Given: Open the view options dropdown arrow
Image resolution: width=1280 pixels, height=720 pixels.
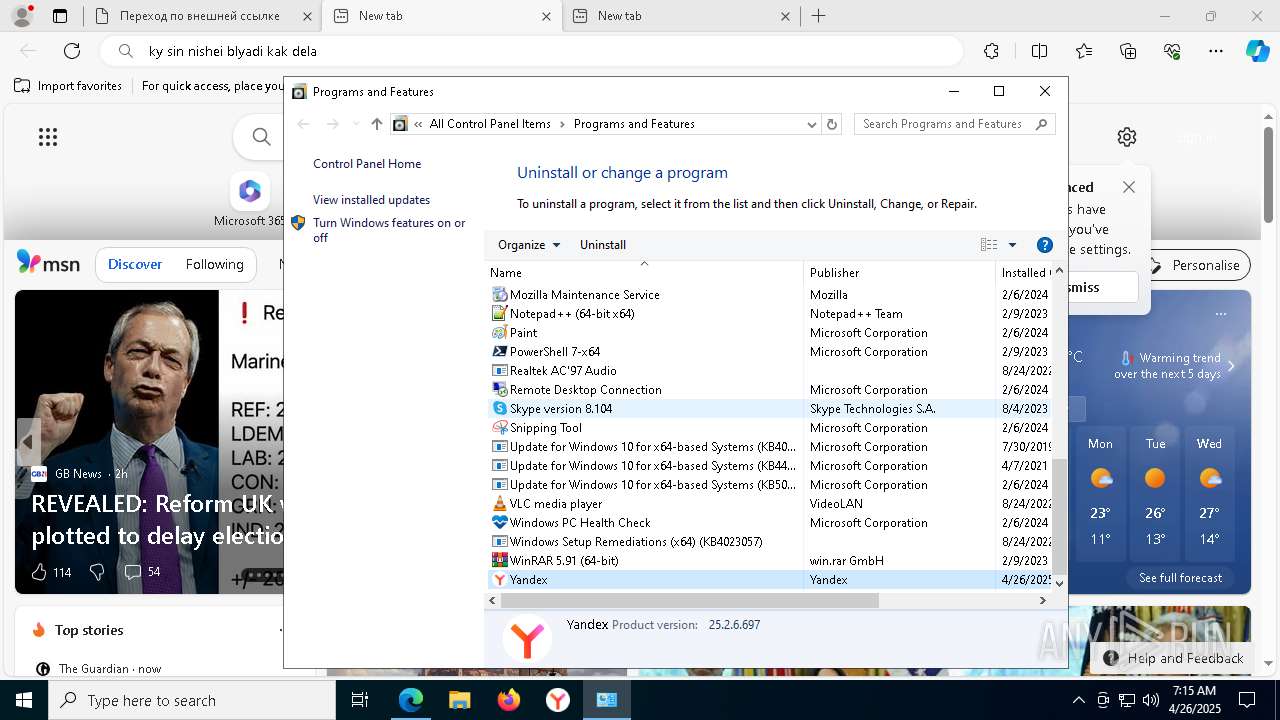Looking at the screenshot, I should (1012, 245).
